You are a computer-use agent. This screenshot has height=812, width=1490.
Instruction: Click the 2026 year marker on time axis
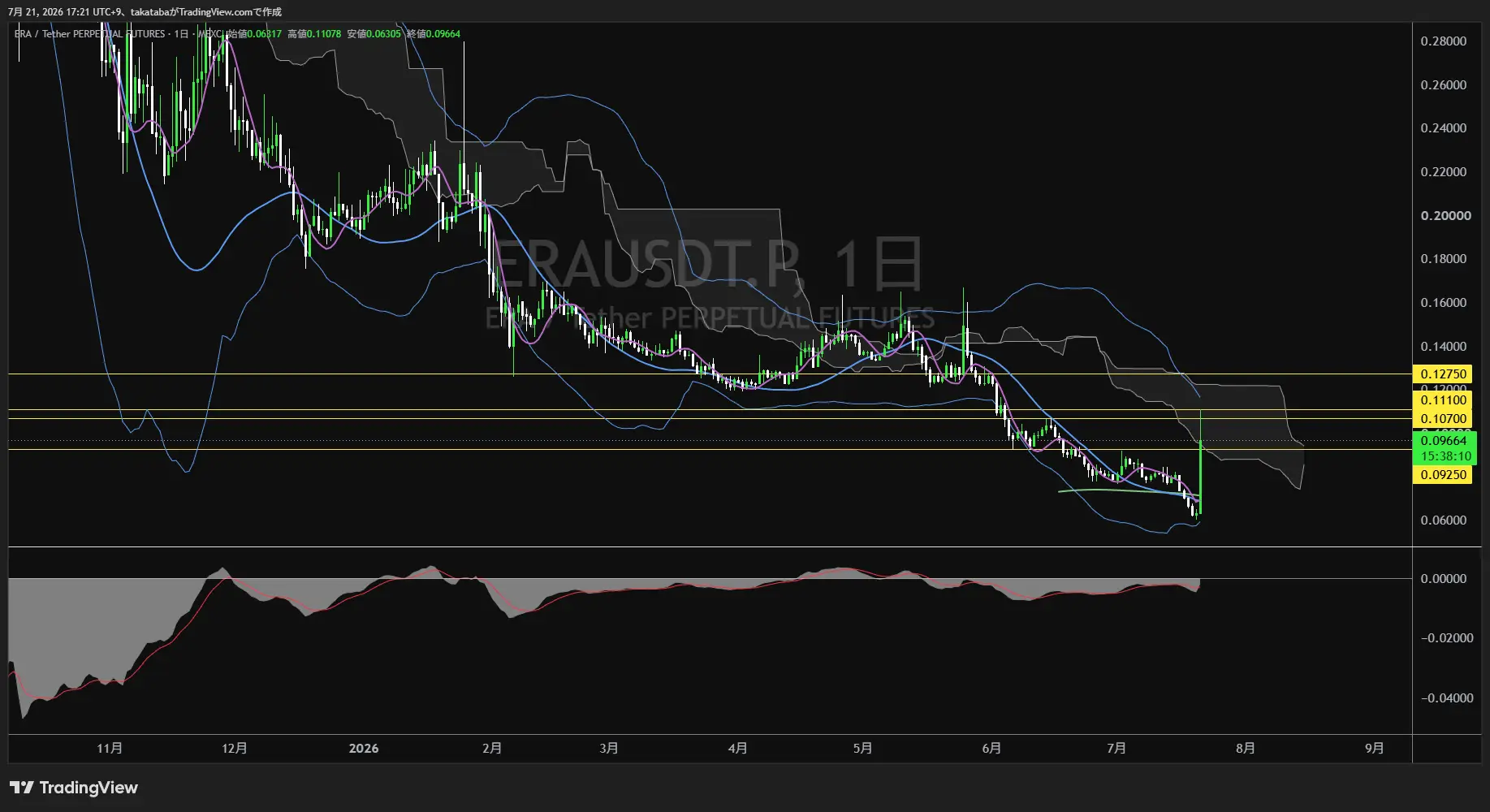(x=363, y=748)
